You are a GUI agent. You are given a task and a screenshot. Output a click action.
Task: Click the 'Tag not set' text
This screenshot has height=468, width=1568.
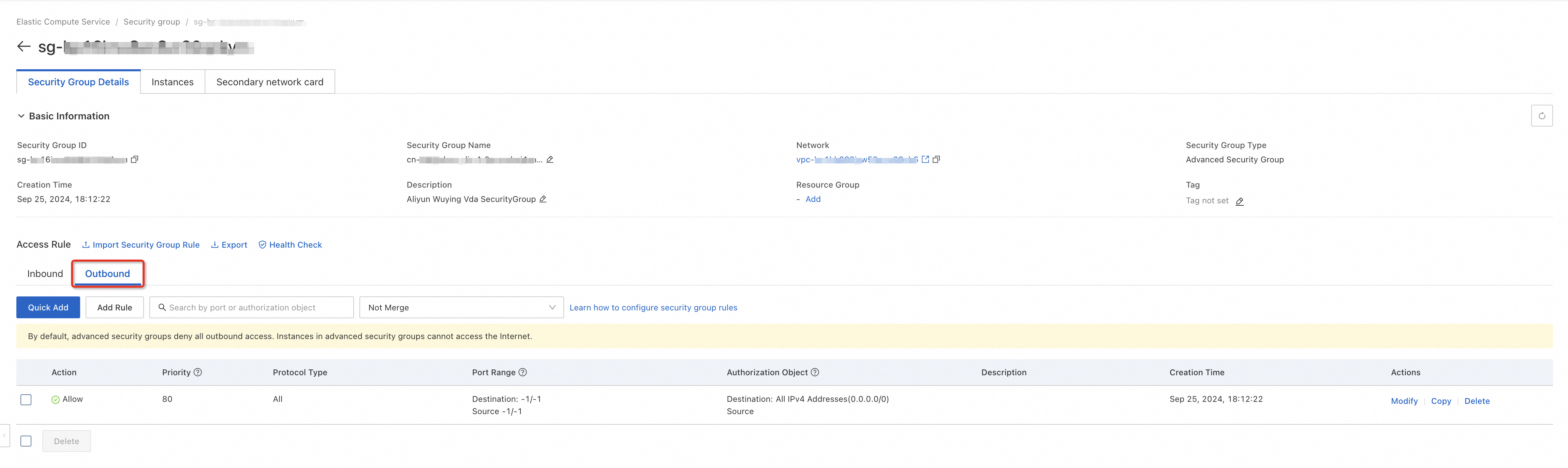1207,201
